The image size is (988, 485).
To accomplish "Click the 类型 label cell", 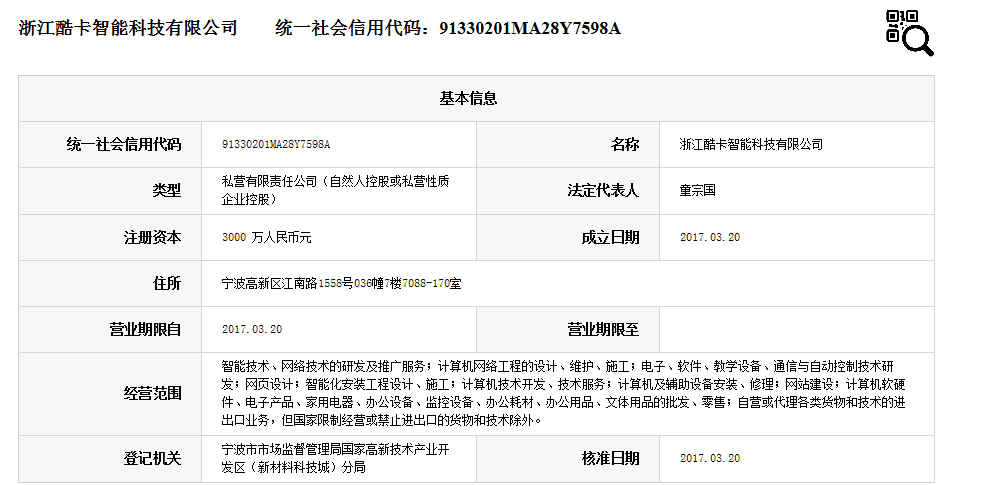I will click(166, 191).
